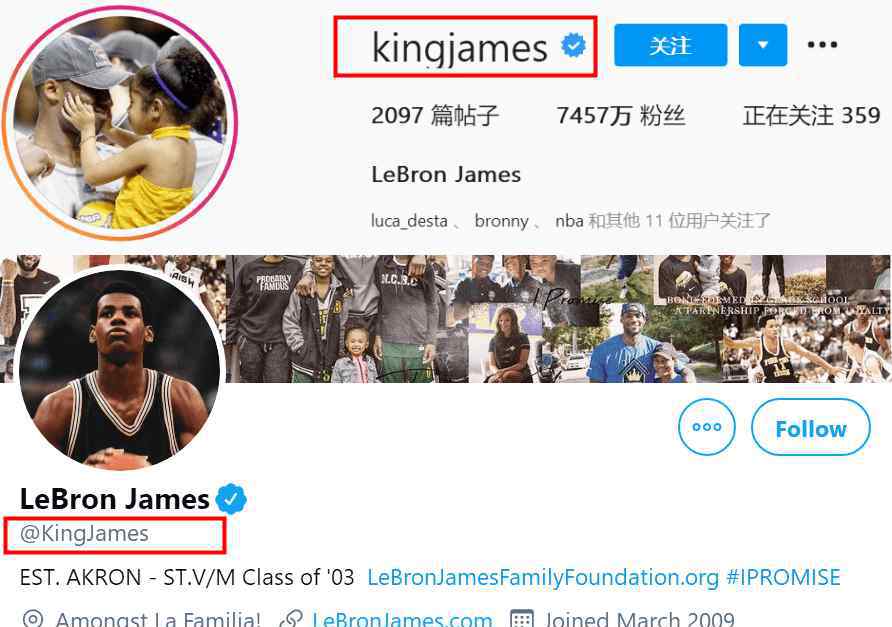Open the LeBronJames.com website link
892x627 pixels.
tap(402, 619)
